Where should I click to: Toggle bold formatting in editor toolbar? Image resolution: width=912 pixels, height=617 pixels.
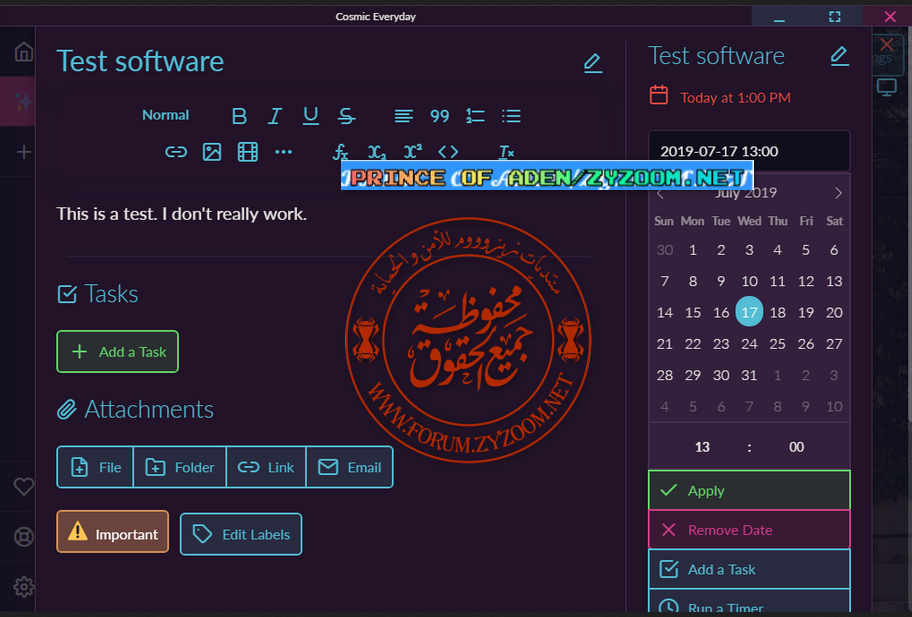tap(239, 116)
